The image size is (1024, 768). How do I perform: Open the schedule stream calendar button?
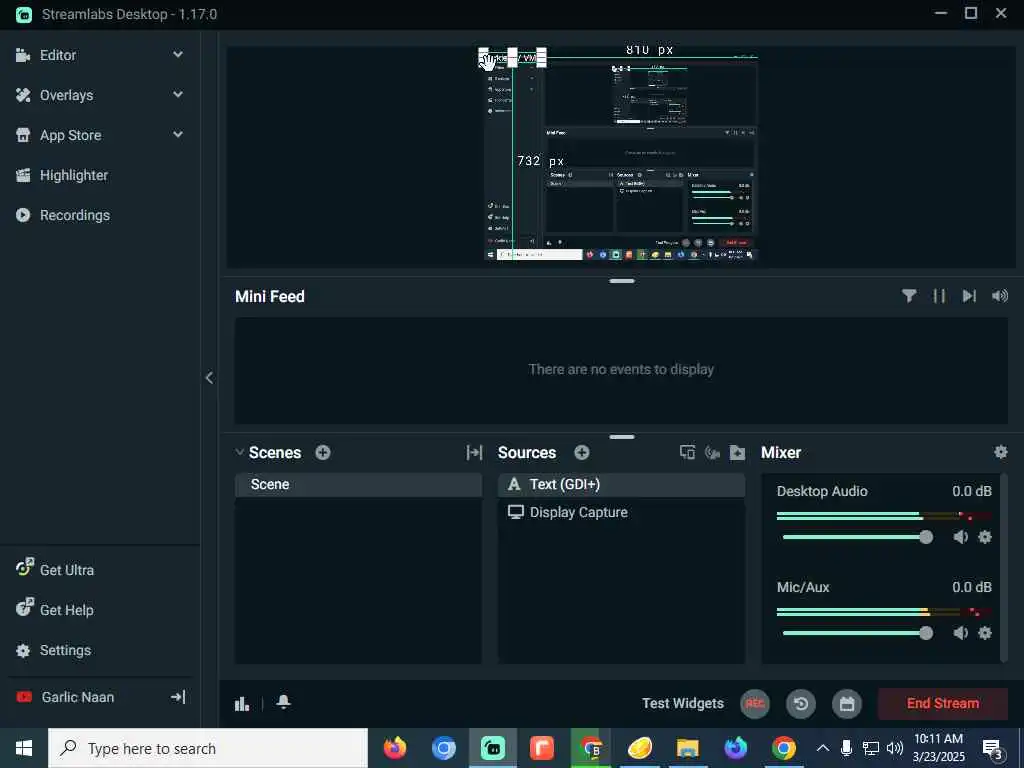click(847, 703)
